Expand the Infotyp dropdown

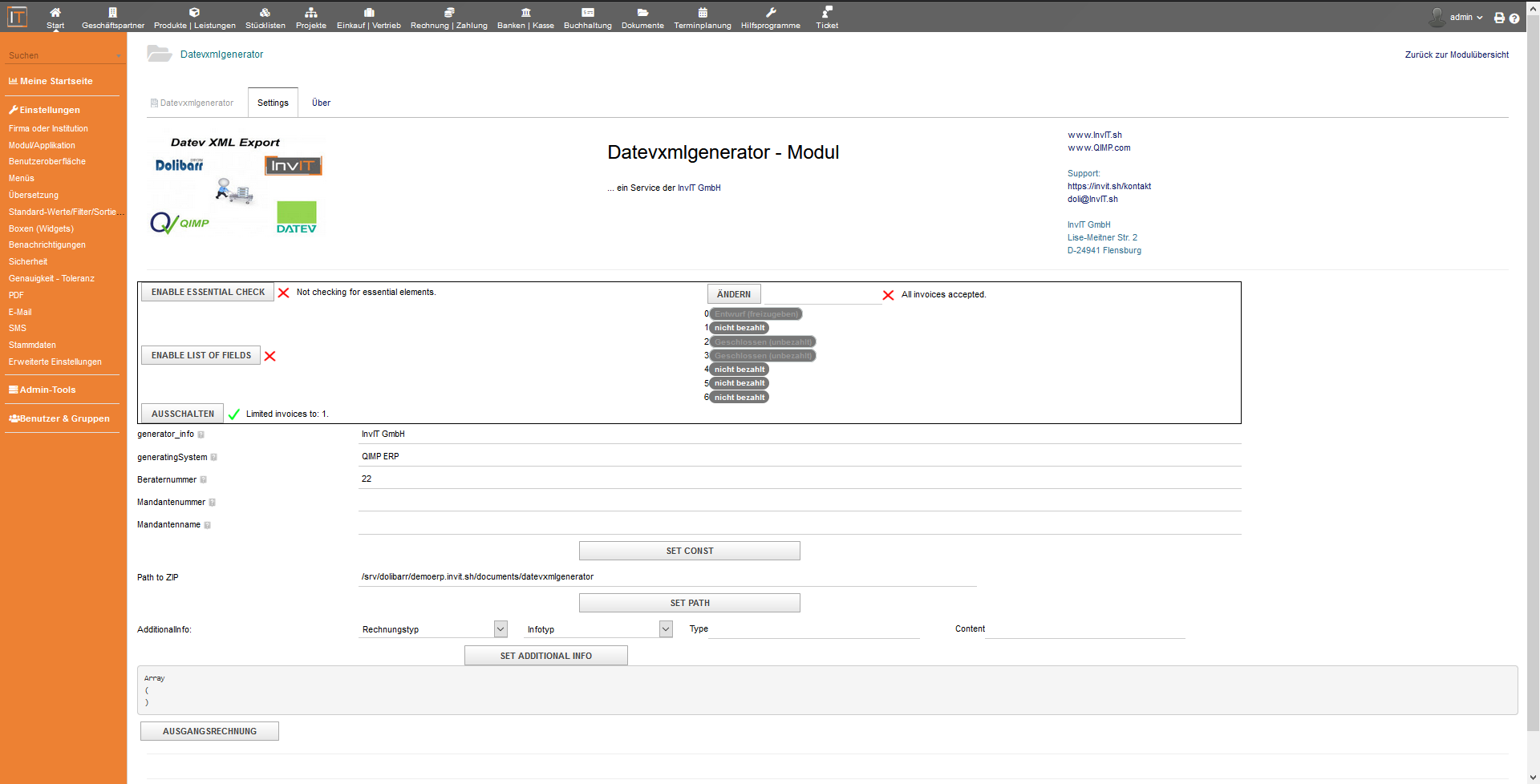[666, 629]
